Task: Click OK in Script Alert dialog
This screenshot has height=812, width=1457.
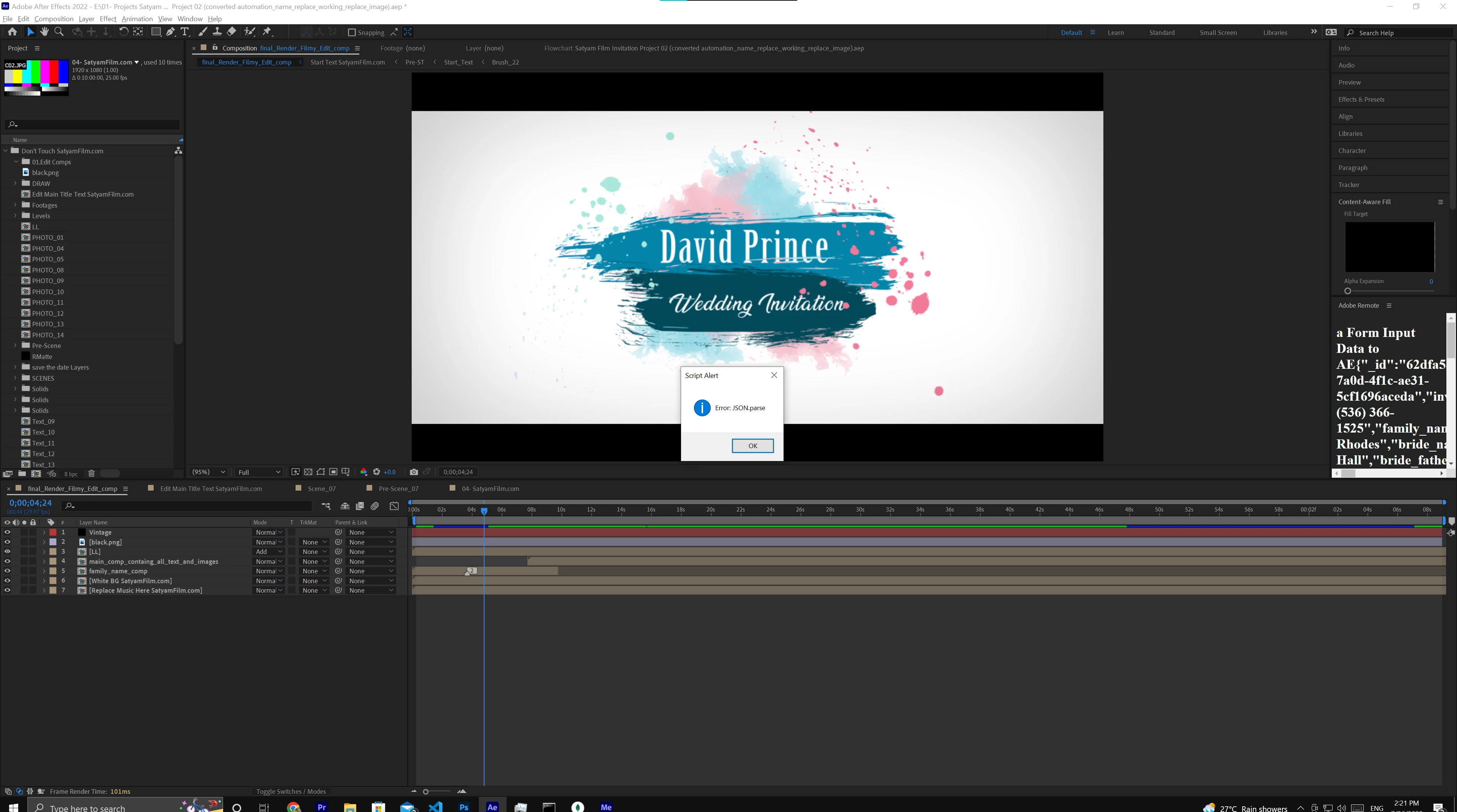Action: [752, 445]
